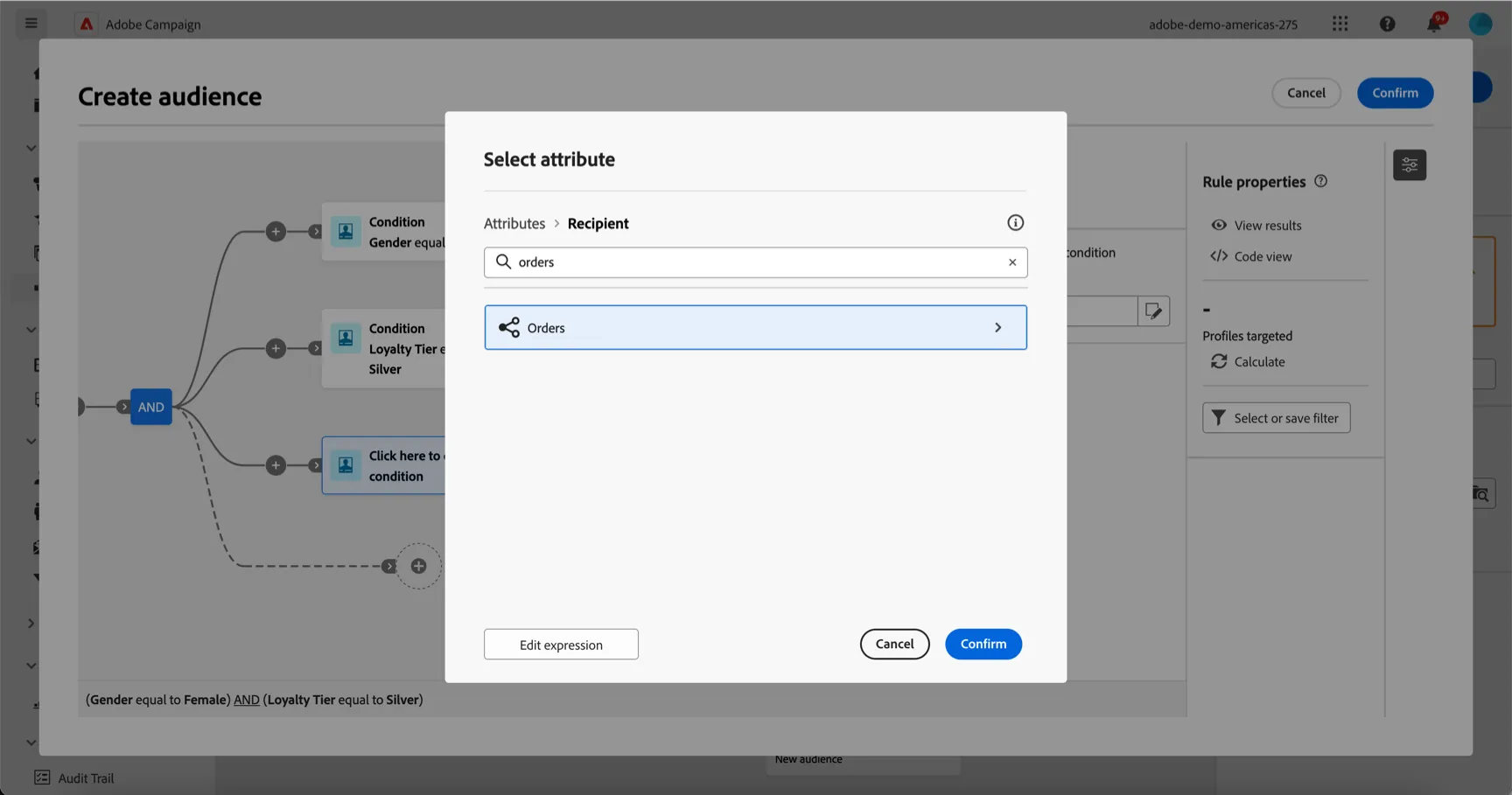1512x795 pixels.
Task: Open the apps grid switcher
Action: 1340,24
